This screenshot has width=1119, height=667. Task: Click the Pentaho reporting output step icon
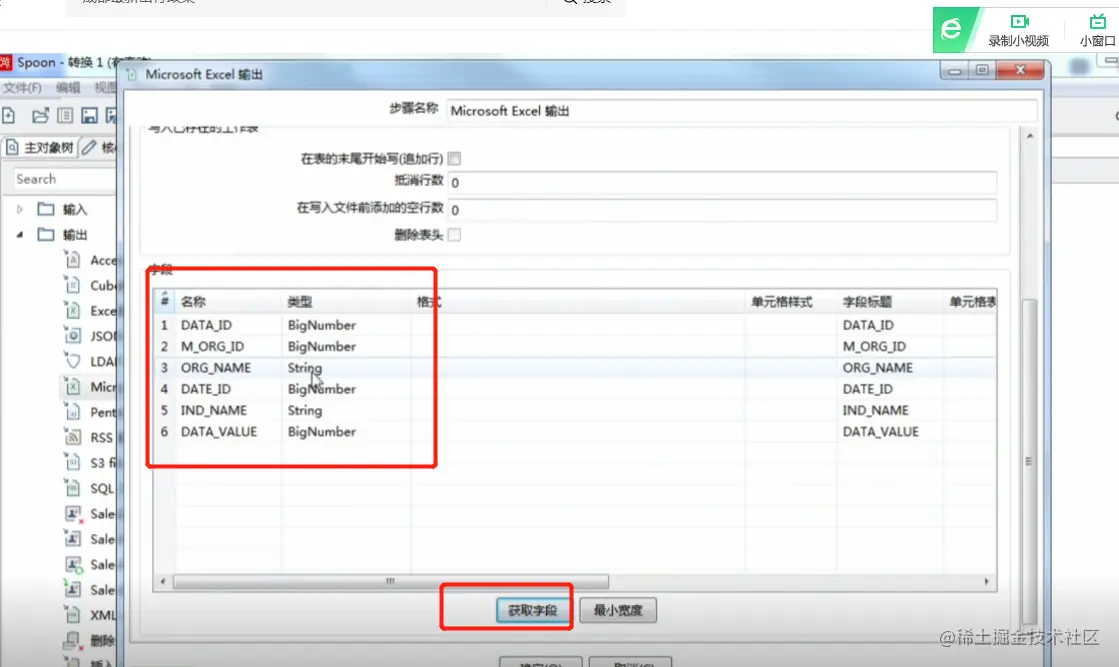point(72,412)
